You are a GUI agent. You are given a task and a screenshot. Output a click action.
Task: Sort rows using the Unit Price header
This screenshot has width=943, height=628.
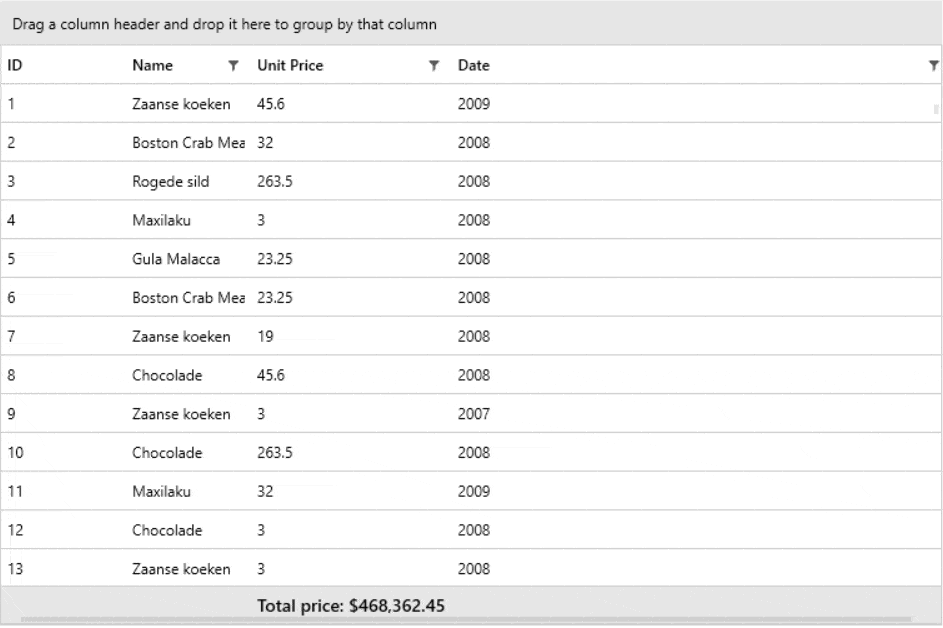coord(290,65)
